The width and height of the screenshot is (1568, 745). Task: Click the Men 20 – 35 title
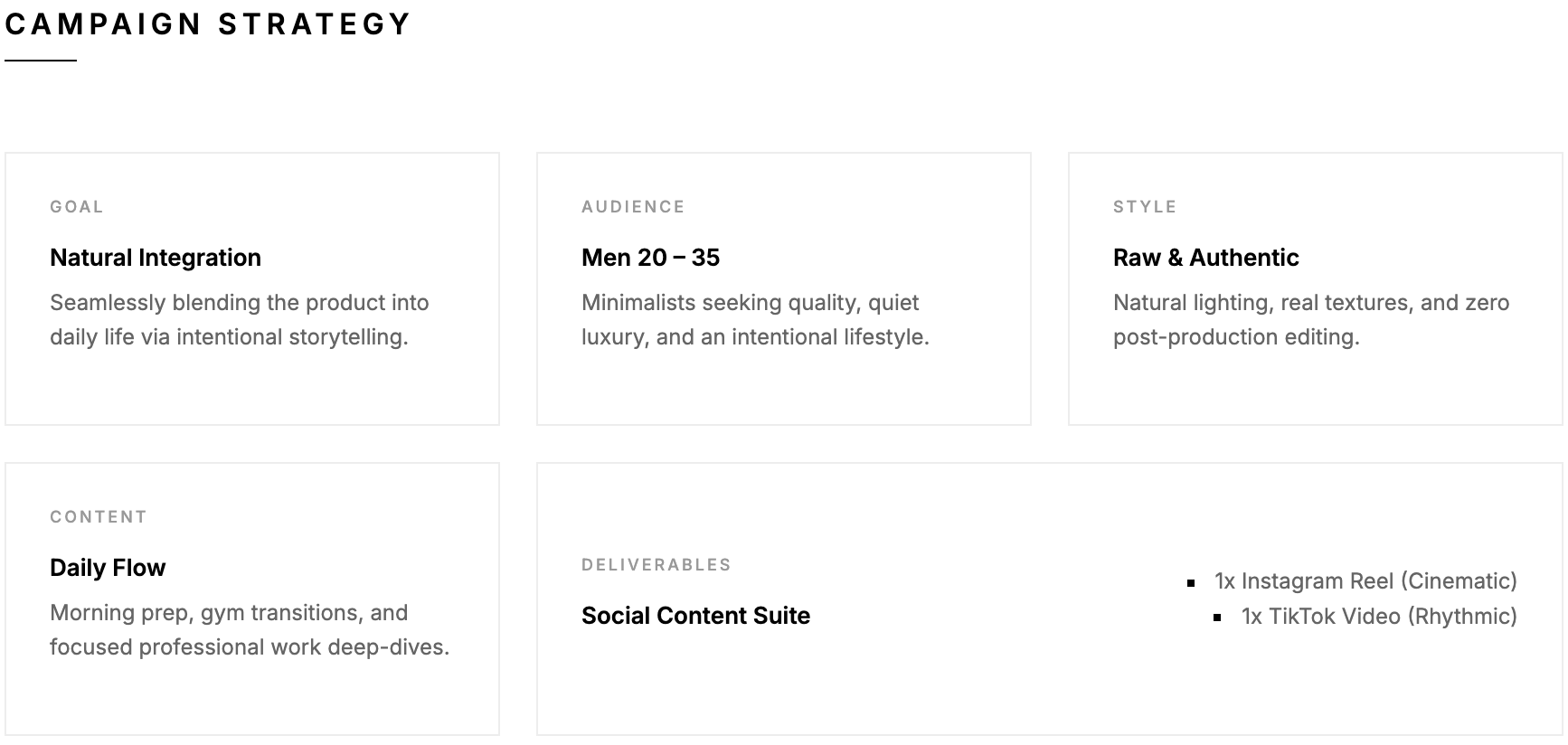(650, 258)
